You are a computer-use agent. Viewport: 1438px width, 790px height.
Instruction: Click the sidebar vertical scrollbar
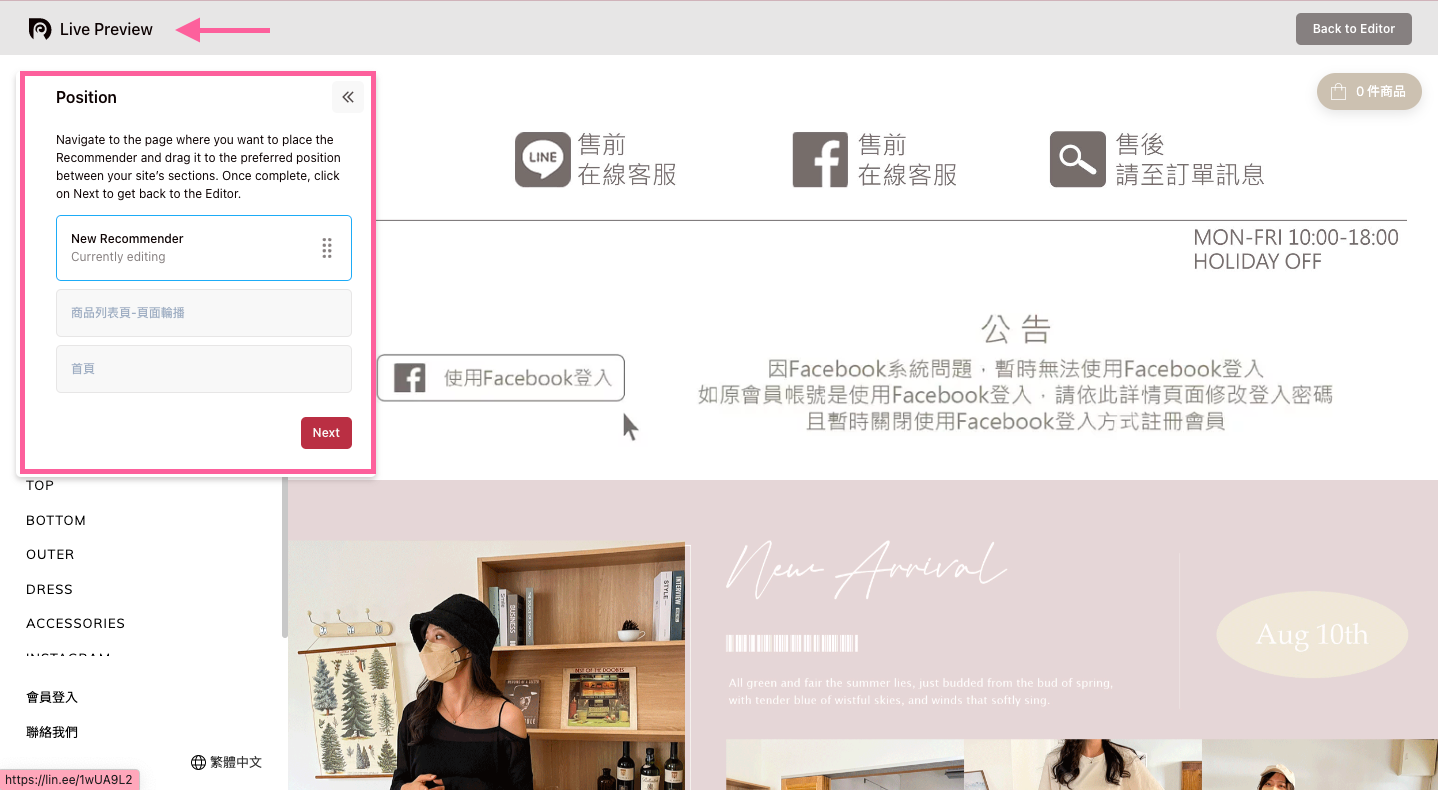(285, 558)
